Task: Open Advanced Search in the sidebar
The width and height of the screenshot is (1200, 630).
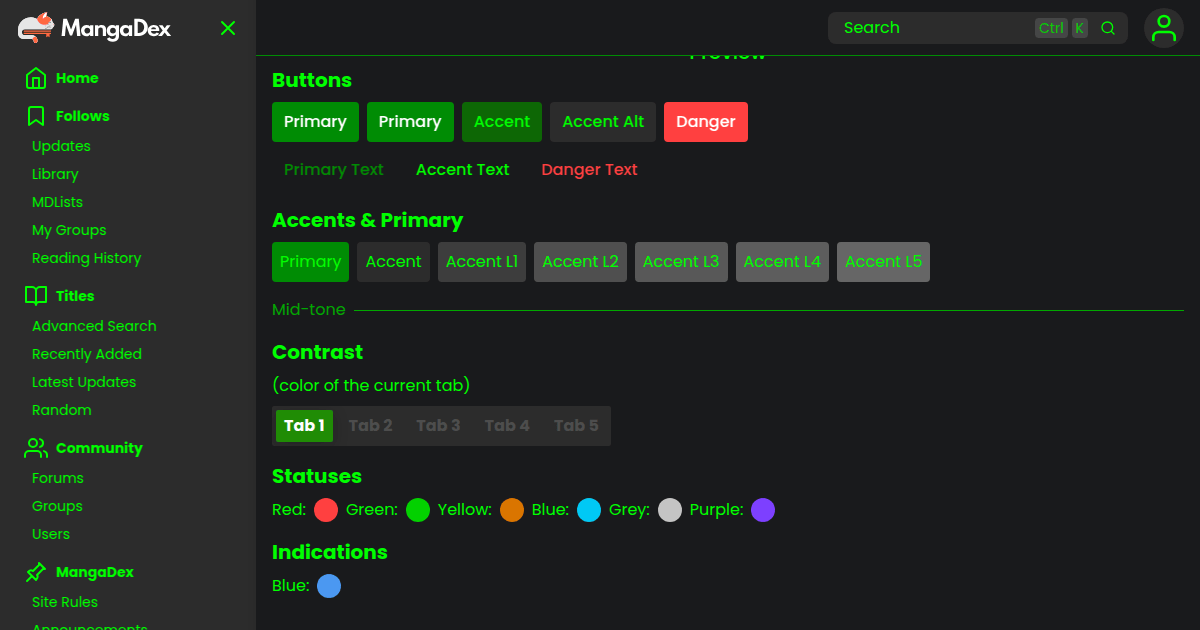Action: [x=94, y=326]
